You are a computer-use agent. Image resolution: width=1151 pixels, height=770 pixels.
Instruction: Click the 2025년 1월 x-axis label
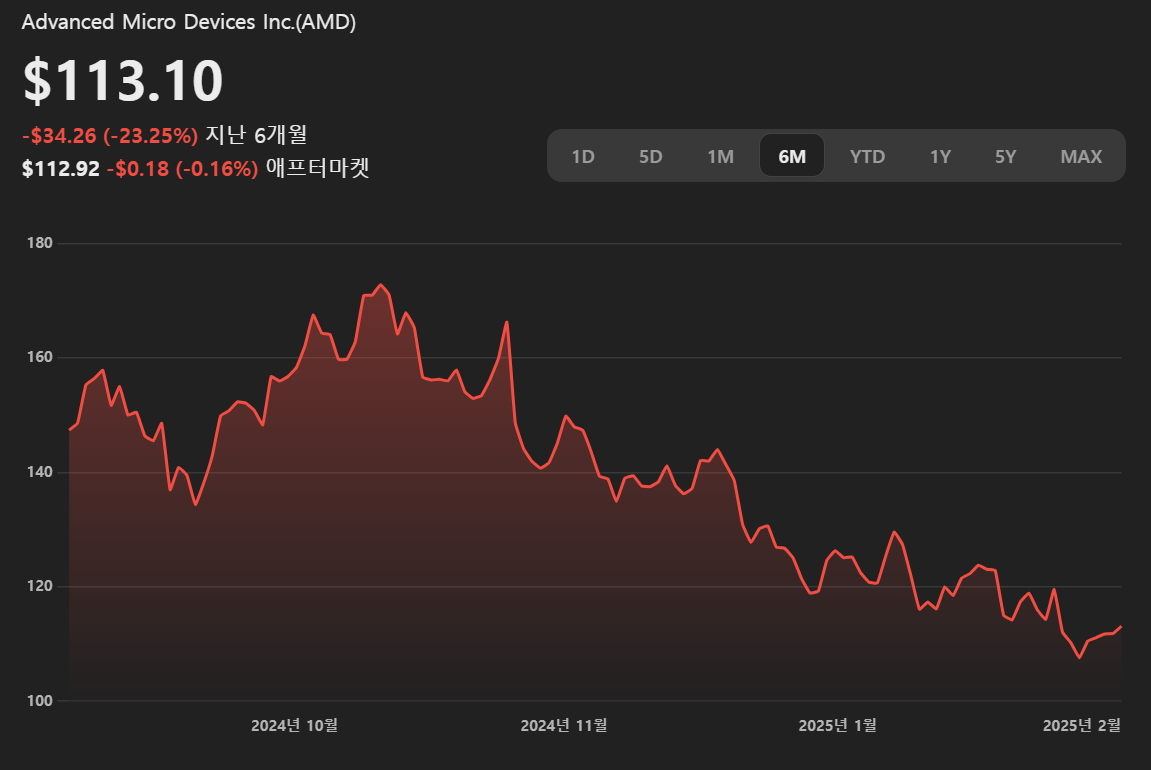coord(838,725)
